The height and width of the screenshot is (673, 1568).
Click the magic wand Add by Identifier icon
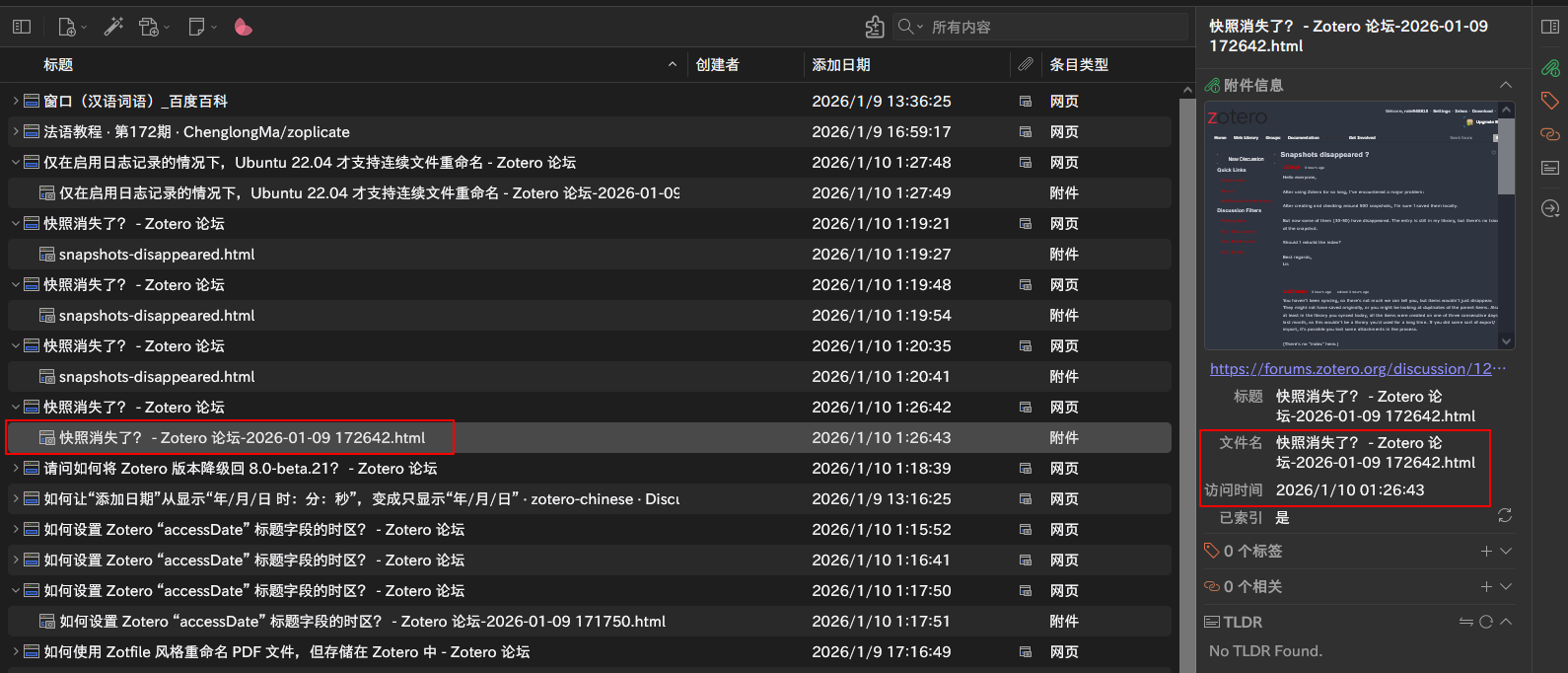click(x=113, y=27)
